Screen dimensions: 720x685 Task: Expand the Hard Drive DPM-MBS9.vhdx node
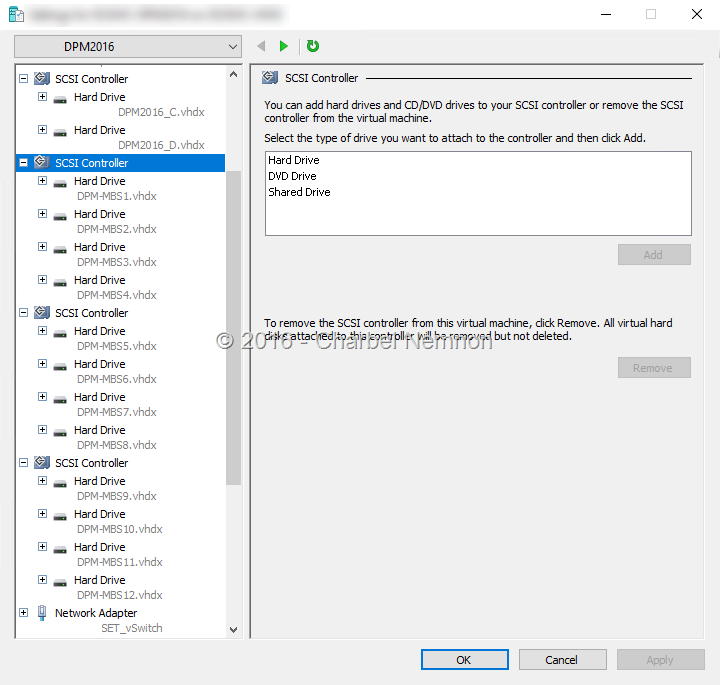(42, 481)
